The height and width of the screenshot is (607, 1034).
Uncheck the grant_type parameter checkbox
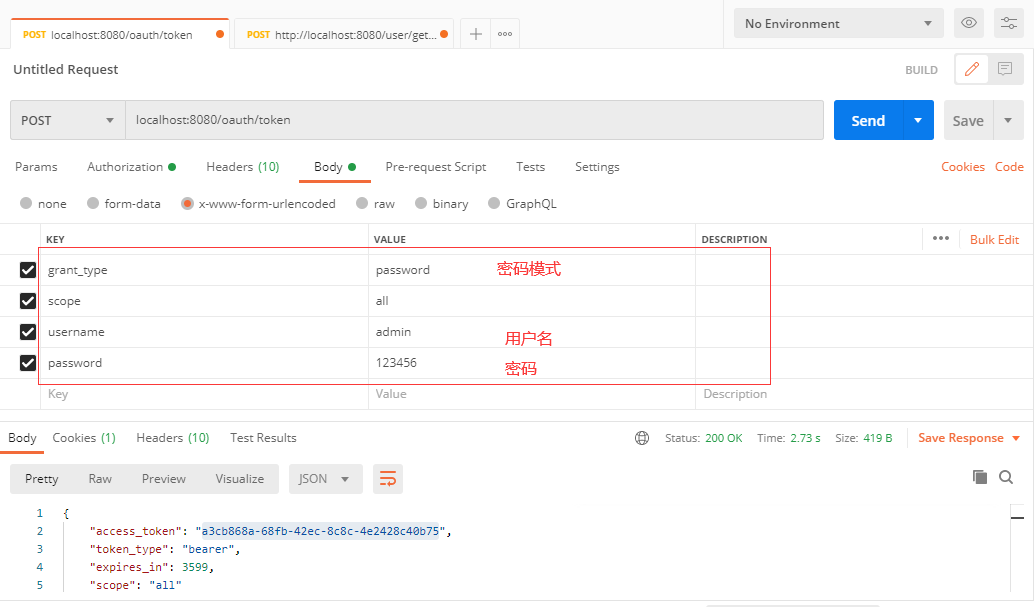click(28, 270)
